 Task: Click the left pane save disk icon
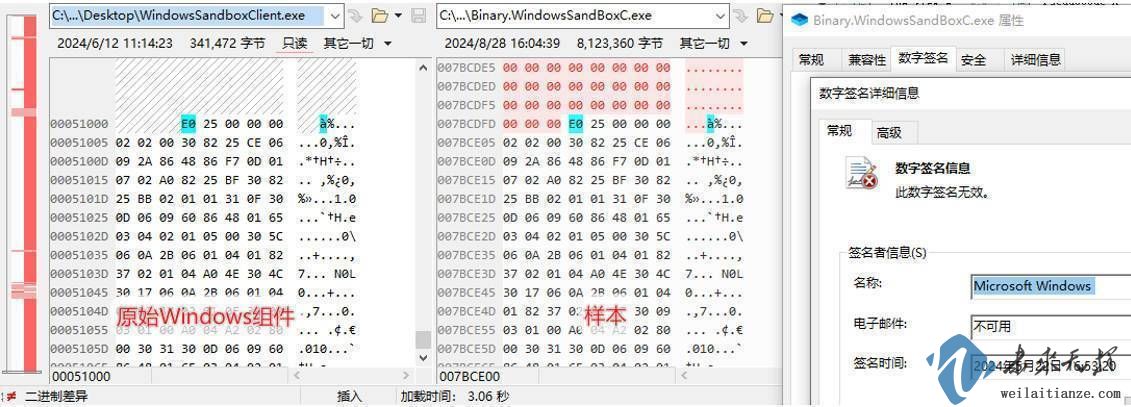(x=418, y=16)
